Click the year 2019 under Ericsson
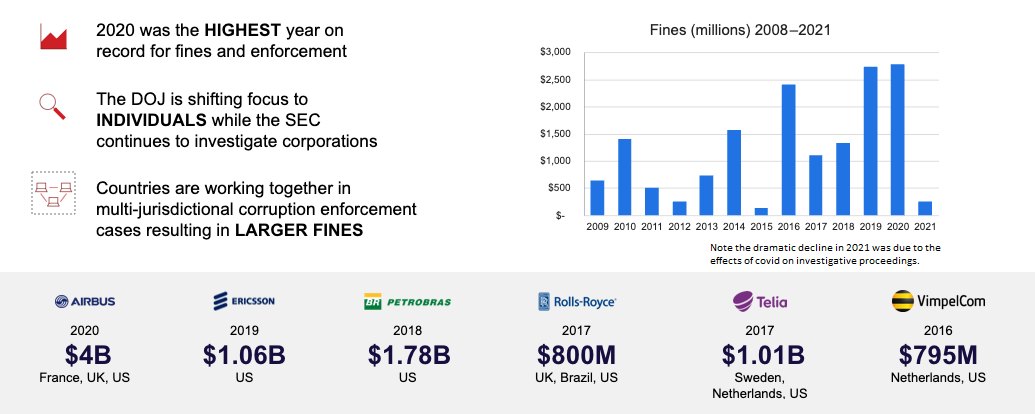The height and width of the screenshot is (414, 1035). point(244,331)
